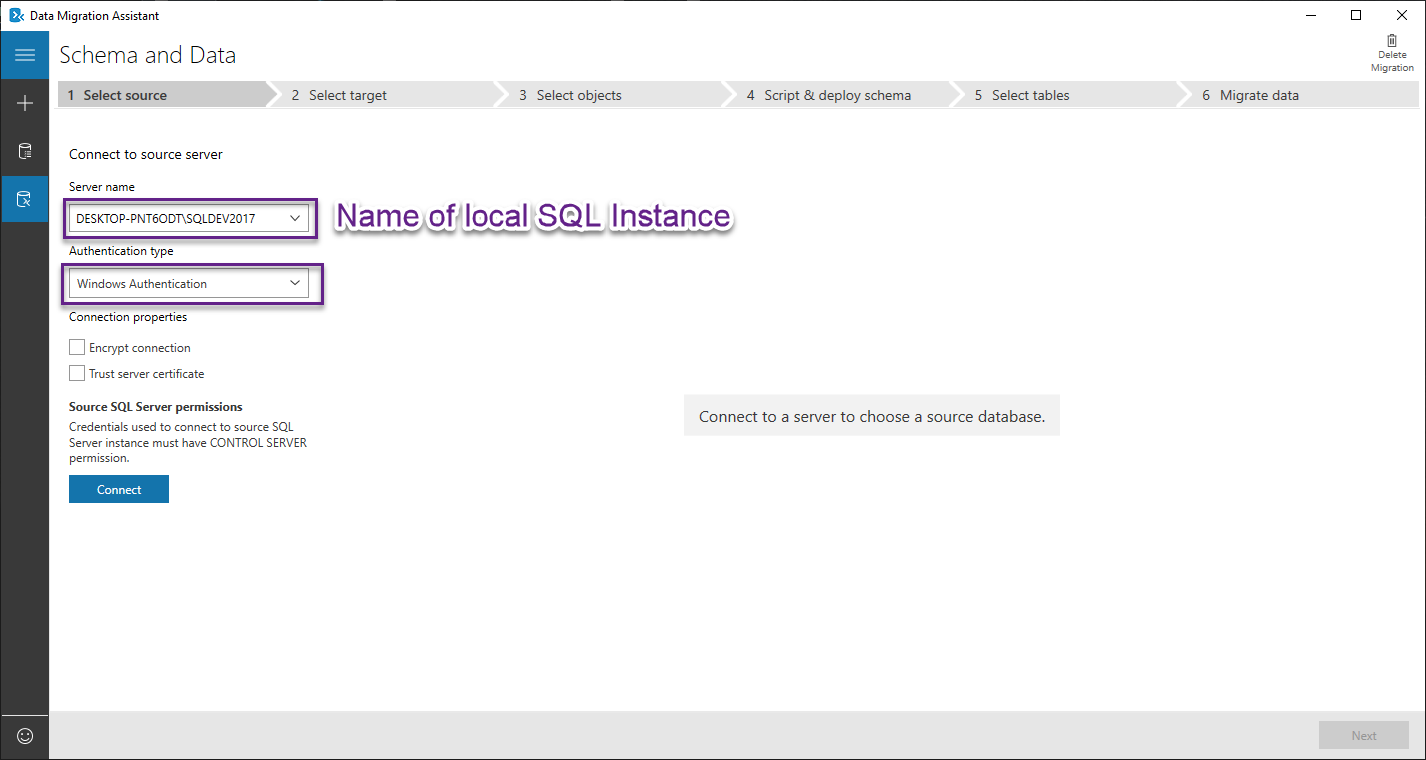Close the Data Migration Assistant window
This screenshot has height=760, width=1426.
[x=1402, y=15]
